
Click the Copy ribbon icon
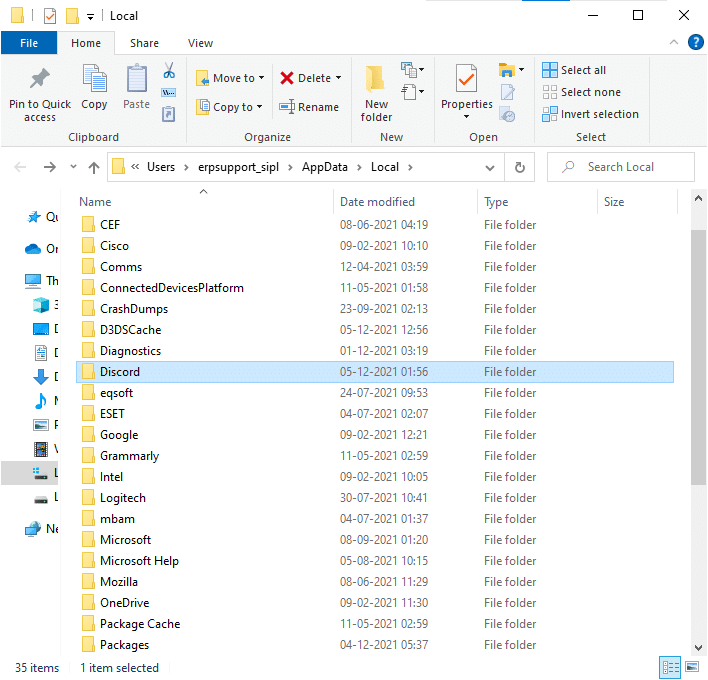click(x=94, y=78)
